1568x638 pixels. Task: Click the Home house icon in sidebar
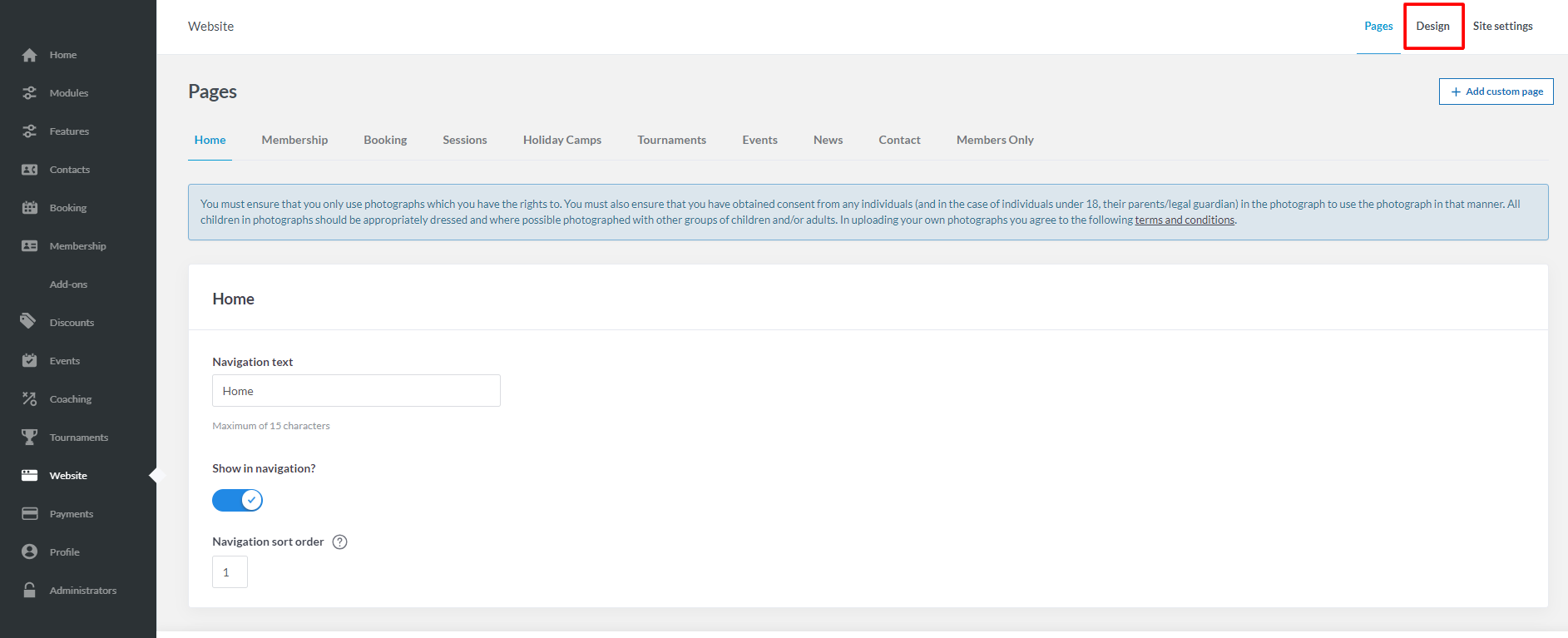[30, 55]
